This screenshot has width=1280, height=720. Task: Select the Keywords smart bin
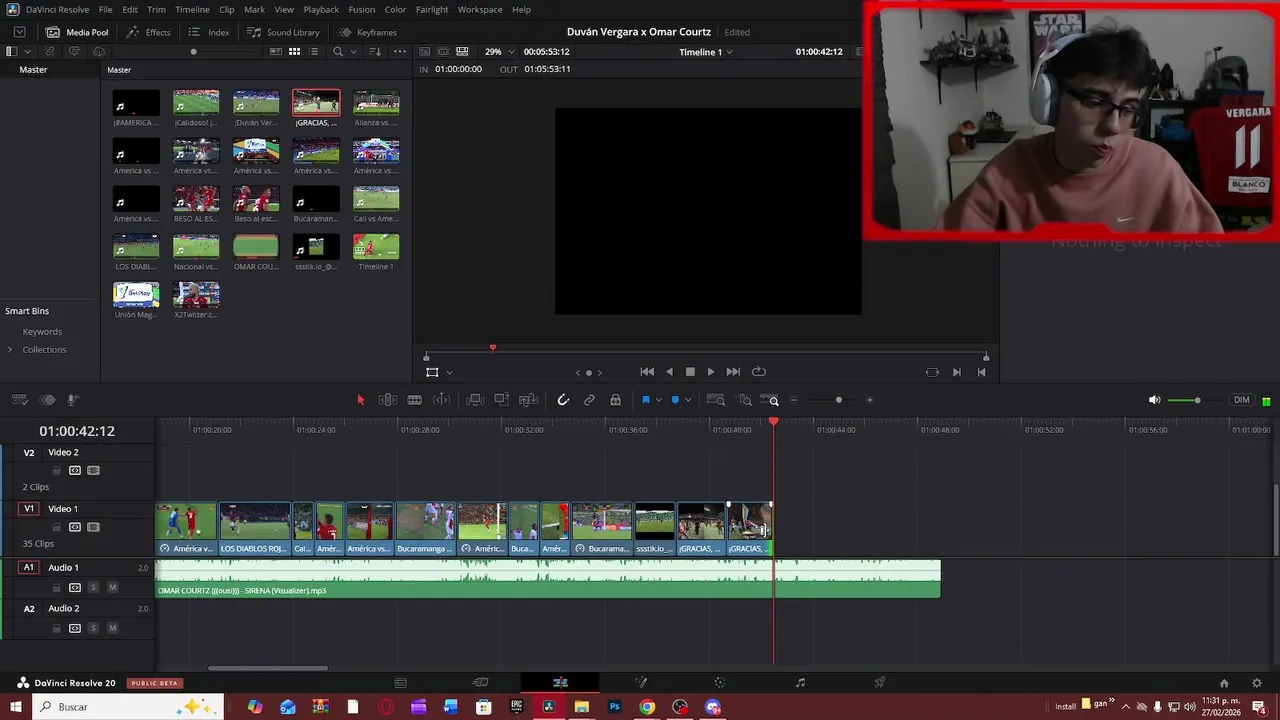coord(42,332)
